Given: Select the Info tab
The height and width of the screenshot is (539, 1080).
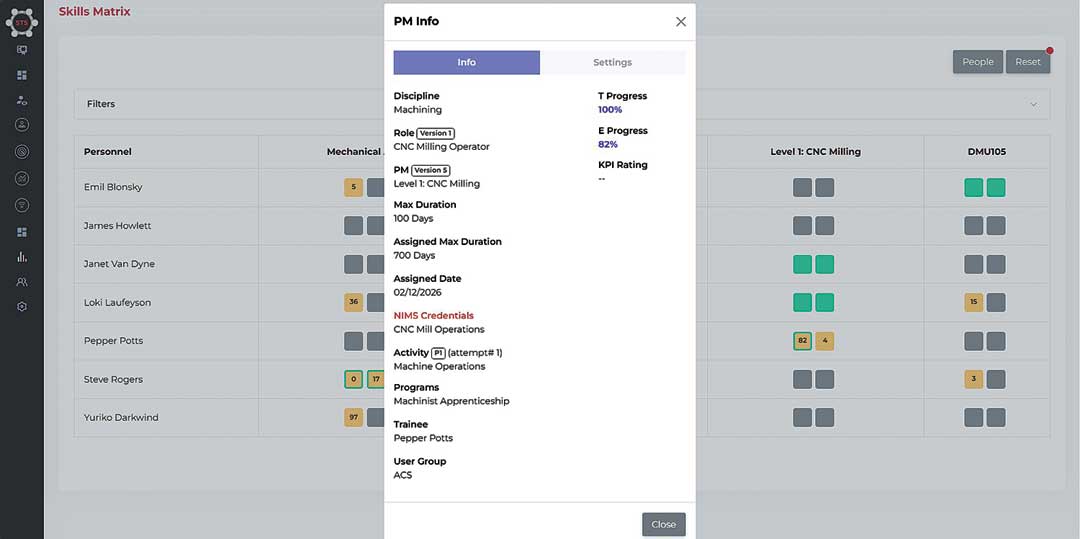Looking at the screenshot, I should [466, 62].
